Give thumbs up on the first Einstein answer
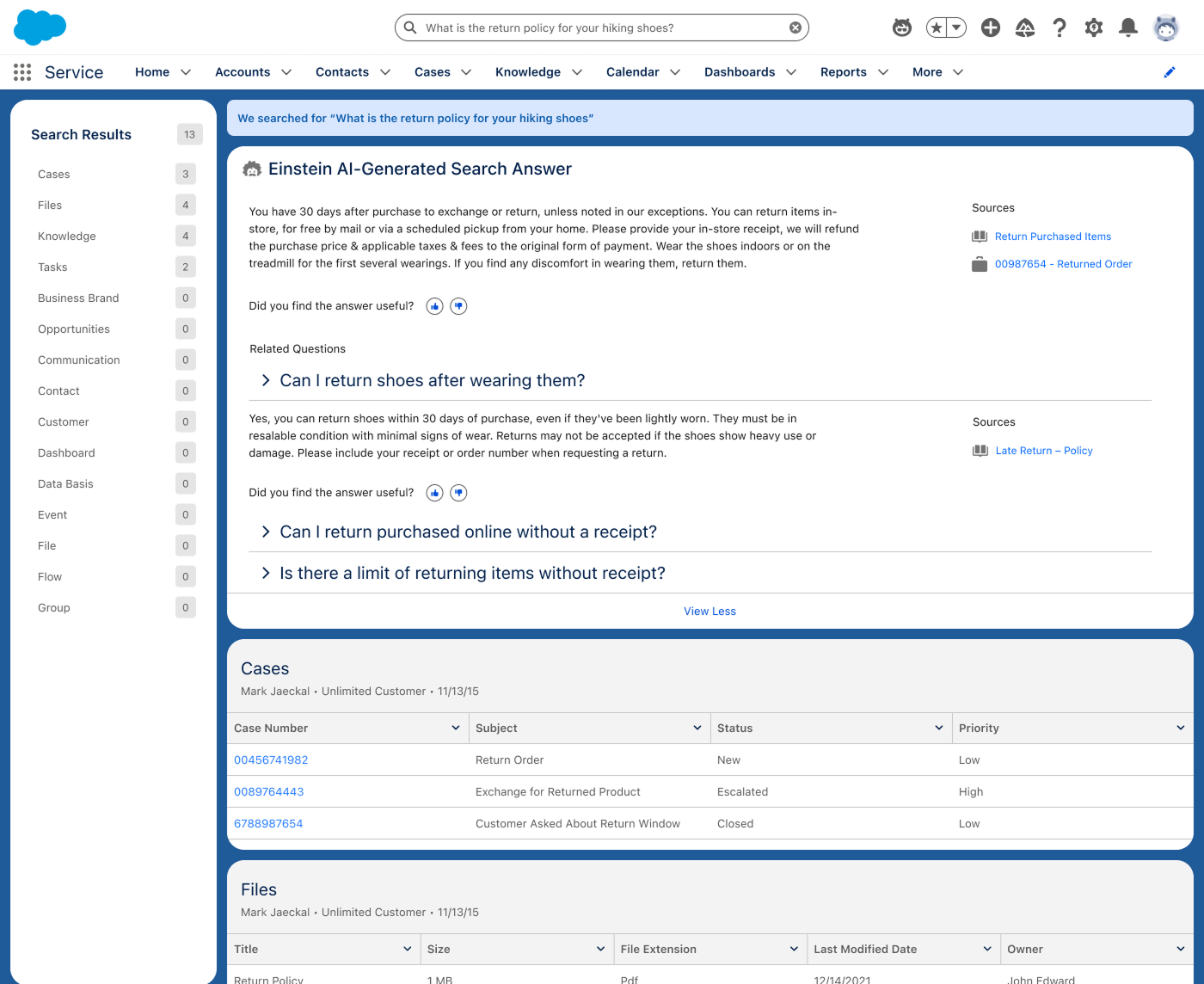Image resolution: width=1204 pixels, height=984 pixels. (435, 306)
